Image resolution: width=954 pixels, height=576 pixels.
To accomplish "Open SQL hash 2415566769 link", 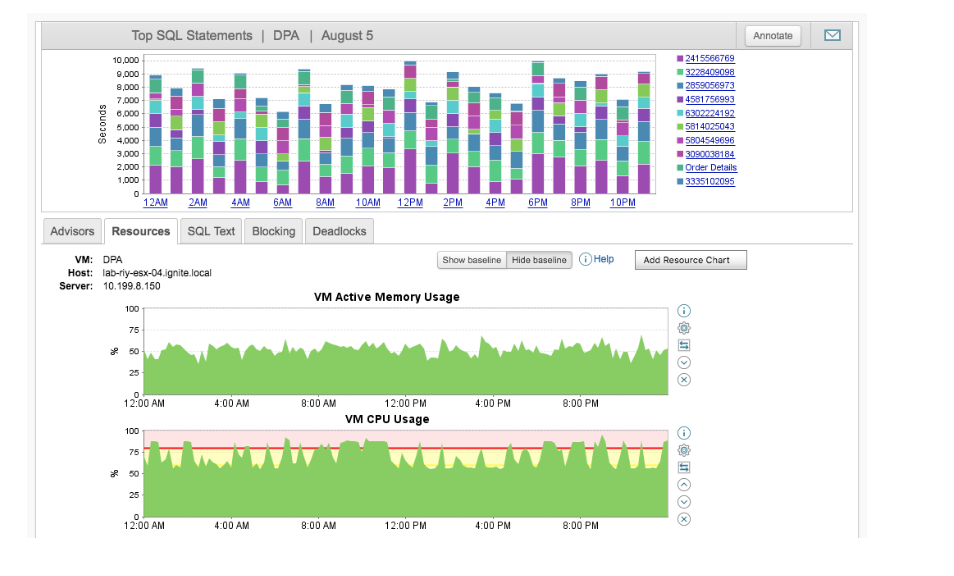I will [x=709, y=58].
